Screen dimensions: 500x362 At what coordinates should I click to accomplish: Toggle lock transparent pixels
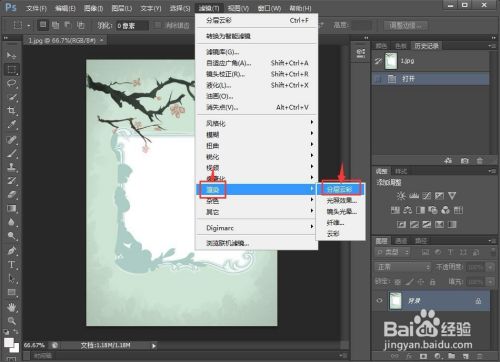click(397, 282)
